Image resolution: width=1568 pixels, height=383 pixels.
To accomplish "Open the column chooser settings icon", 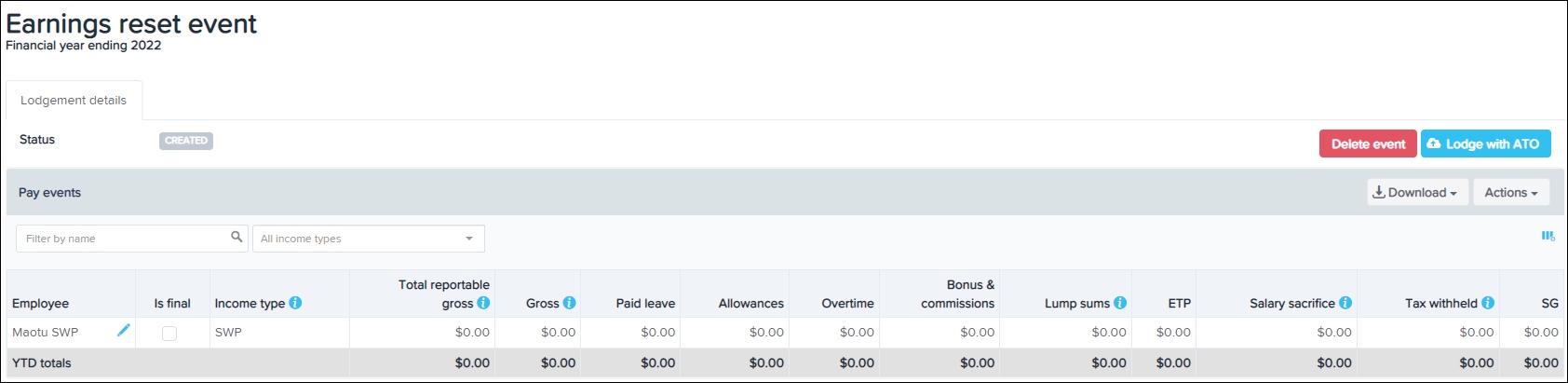I will [1548, 237].
